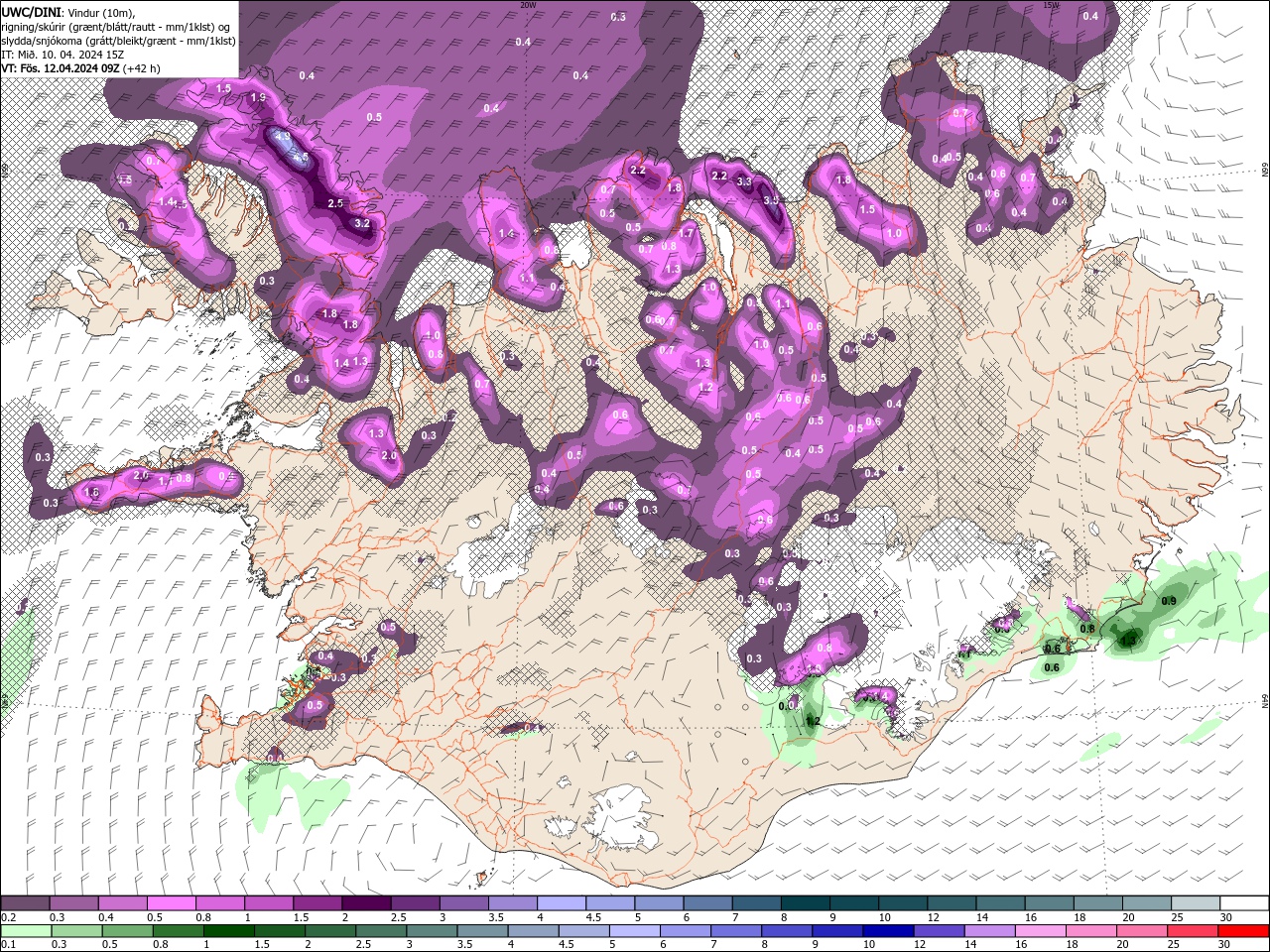The image size is (1270, 952).
Task: Click the 20W longitude label
Action: (528, 5)
